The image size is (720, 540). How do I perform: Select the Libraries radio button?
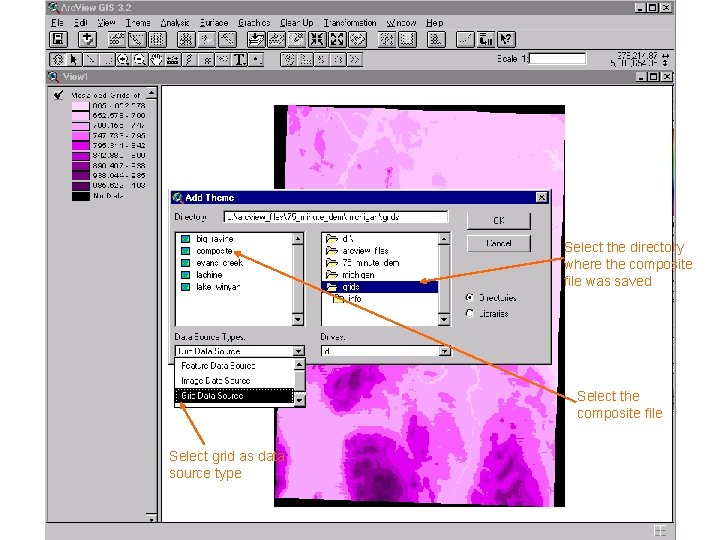tap(470, 314)
